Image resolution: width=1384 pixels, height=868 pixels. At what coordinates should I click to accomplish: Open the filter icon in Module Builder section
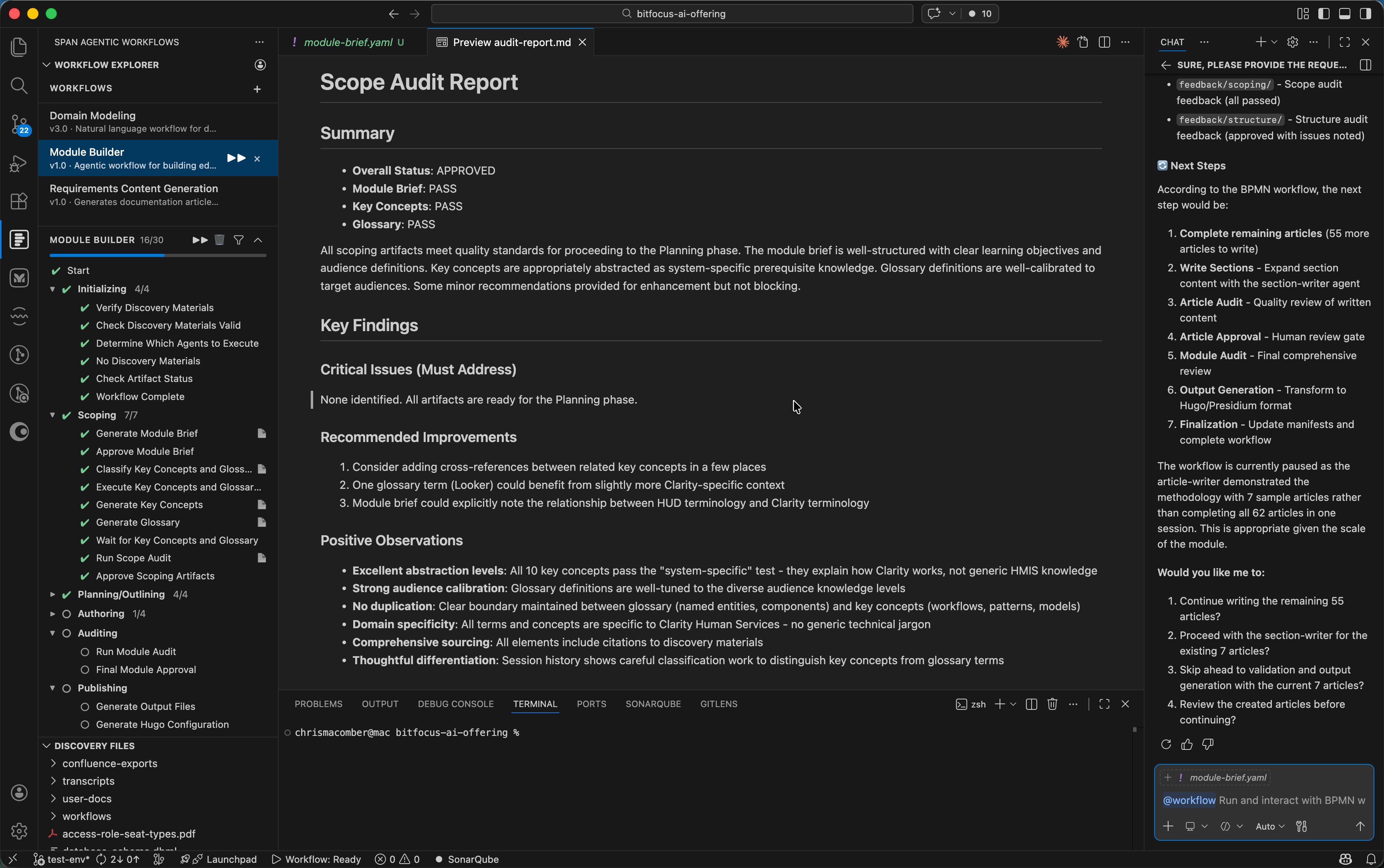click(x=239, y=240)
